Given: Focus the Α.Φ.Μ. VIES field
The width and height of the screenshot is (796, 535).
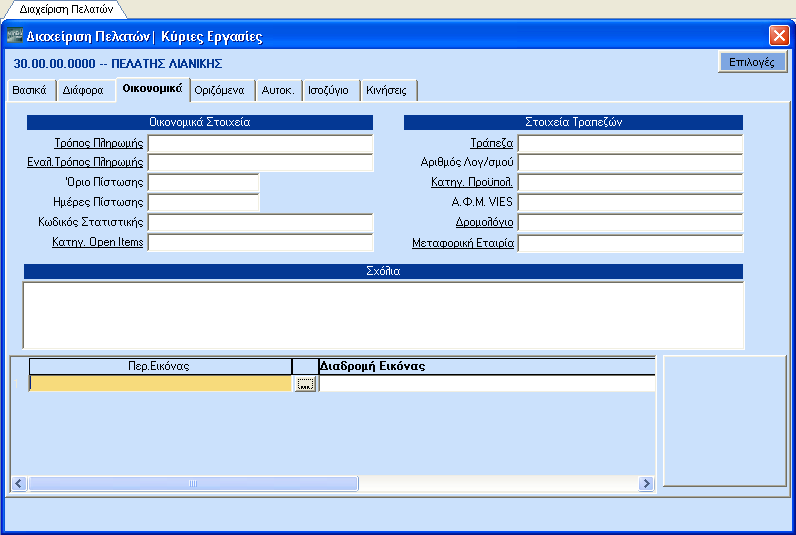Looking at the screenshot, I should pyautogui.click(x=630, y=203).
